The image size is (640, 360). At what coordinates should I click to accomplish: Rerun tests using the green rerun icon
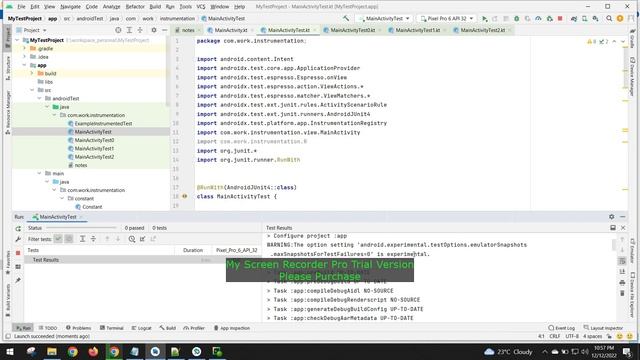[x=18, y=229]
